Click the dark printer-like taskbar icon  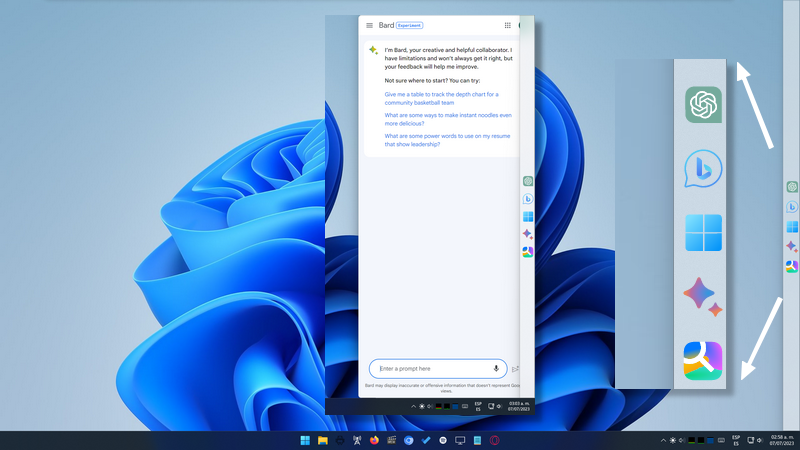pyautogui.click(x=340, y=440)
